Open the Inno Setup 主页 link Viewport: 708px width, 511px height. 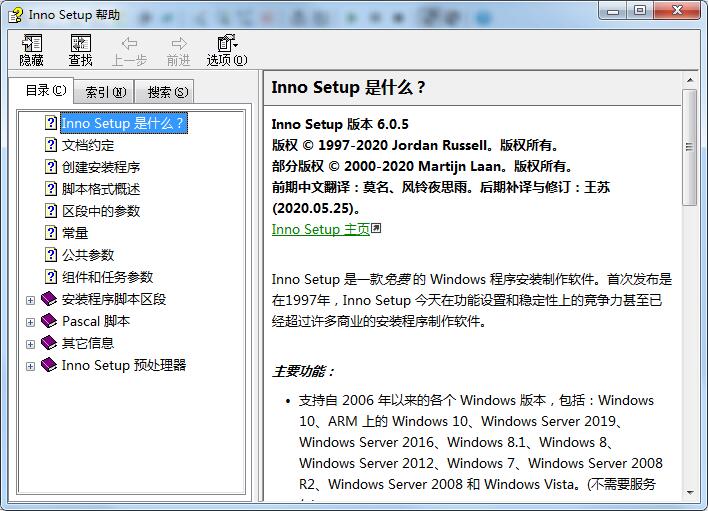pyautogui.click(x=321, y=229)
